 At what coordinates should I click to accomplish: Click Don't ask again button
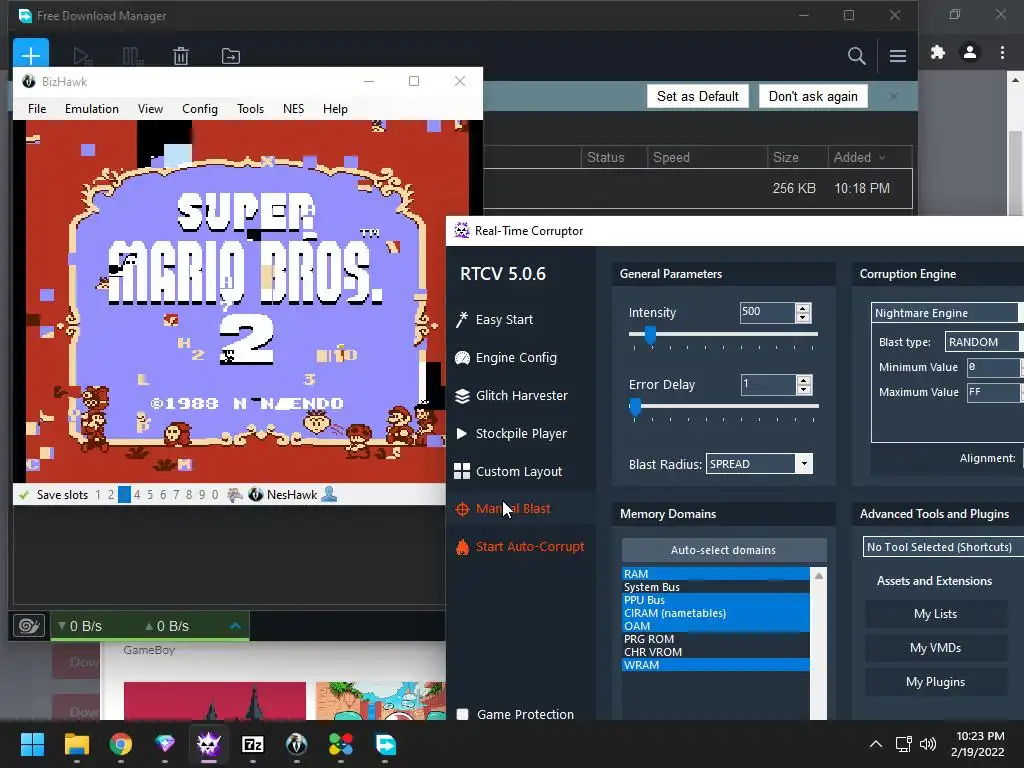(813, 96)
